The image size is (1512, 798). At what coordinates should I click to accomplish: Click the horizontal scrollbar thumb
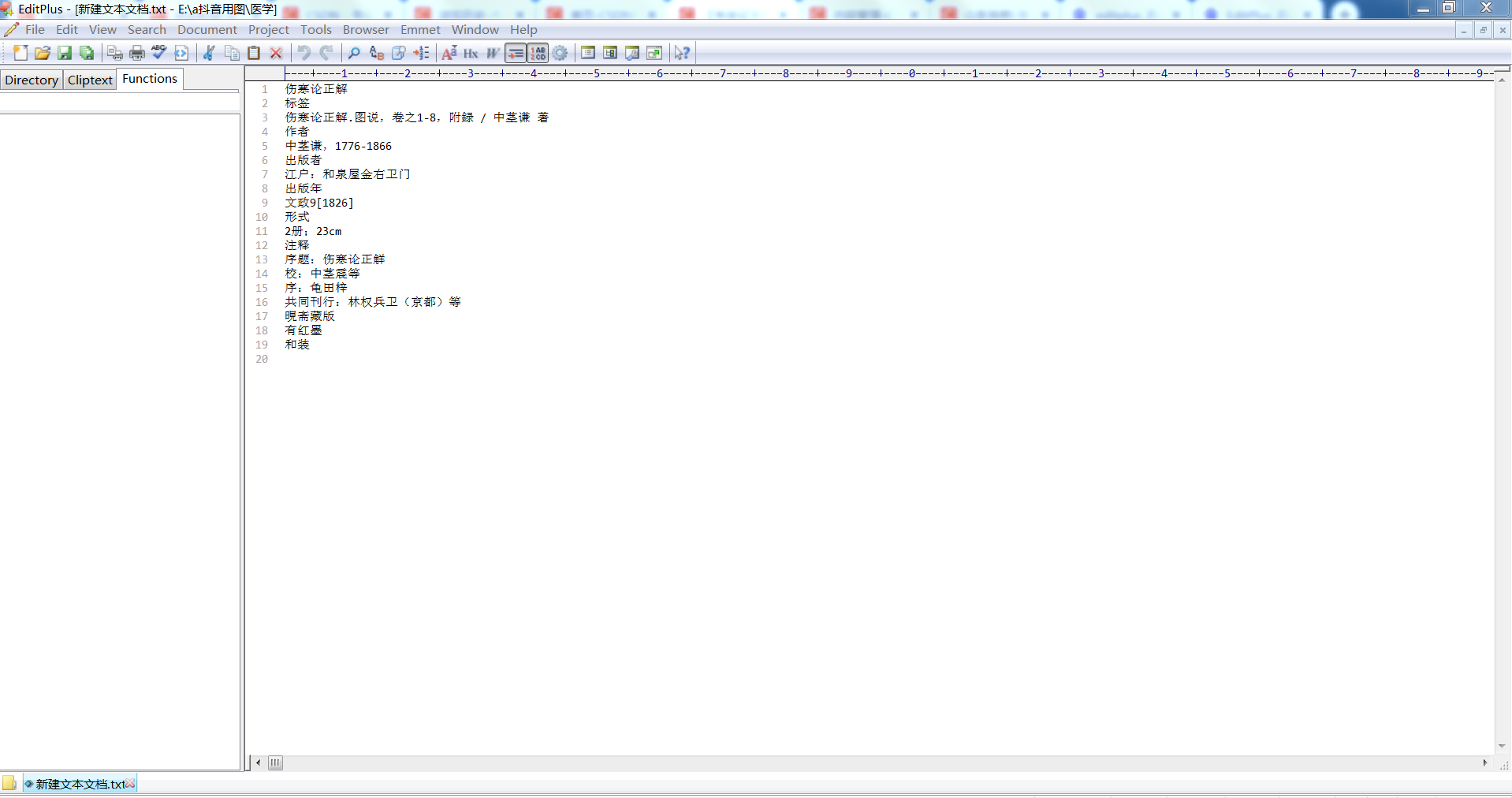click(x=275, y=763)
